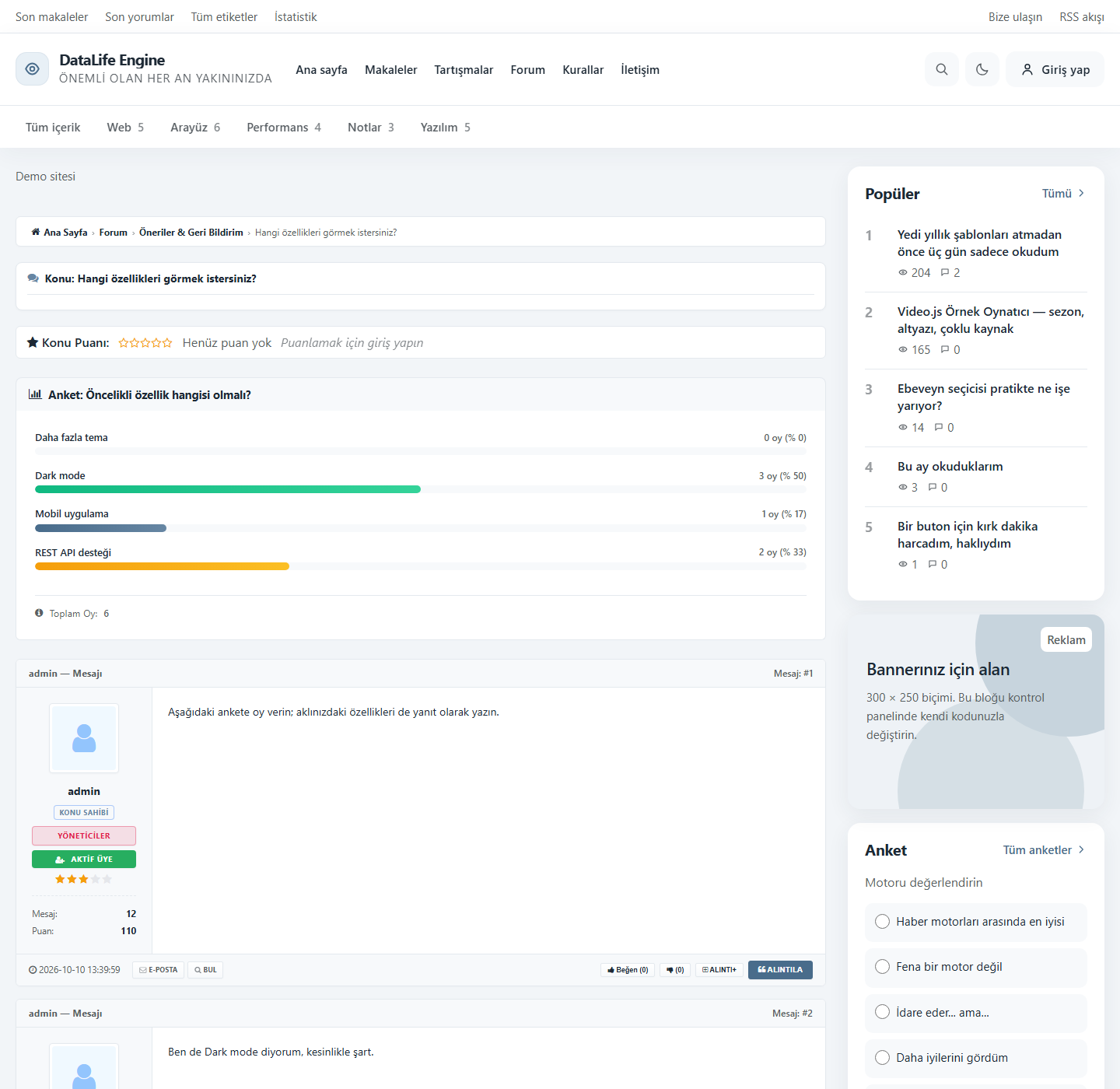Click the info icon next to Toplam Oy
The image size is (1120, 1089).
coord(39,613)
